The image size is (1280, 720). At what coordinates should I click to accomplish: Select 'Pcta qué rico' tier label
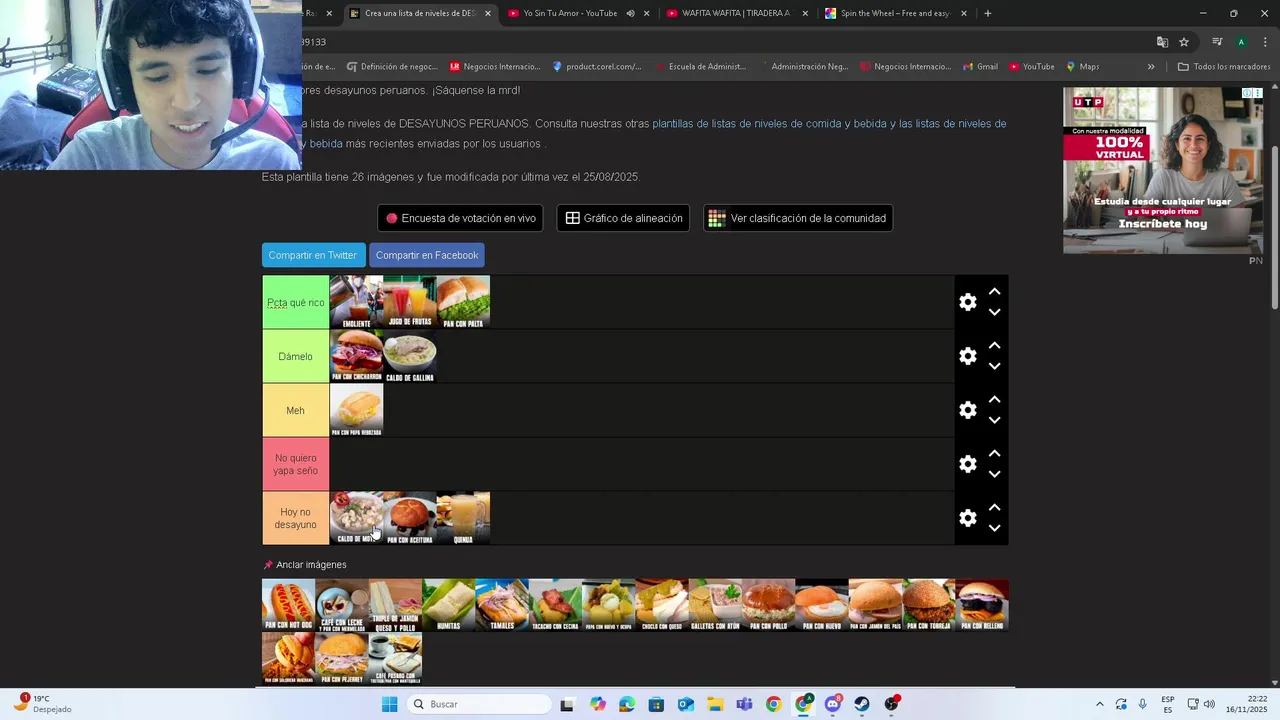[x=295, y=302]
